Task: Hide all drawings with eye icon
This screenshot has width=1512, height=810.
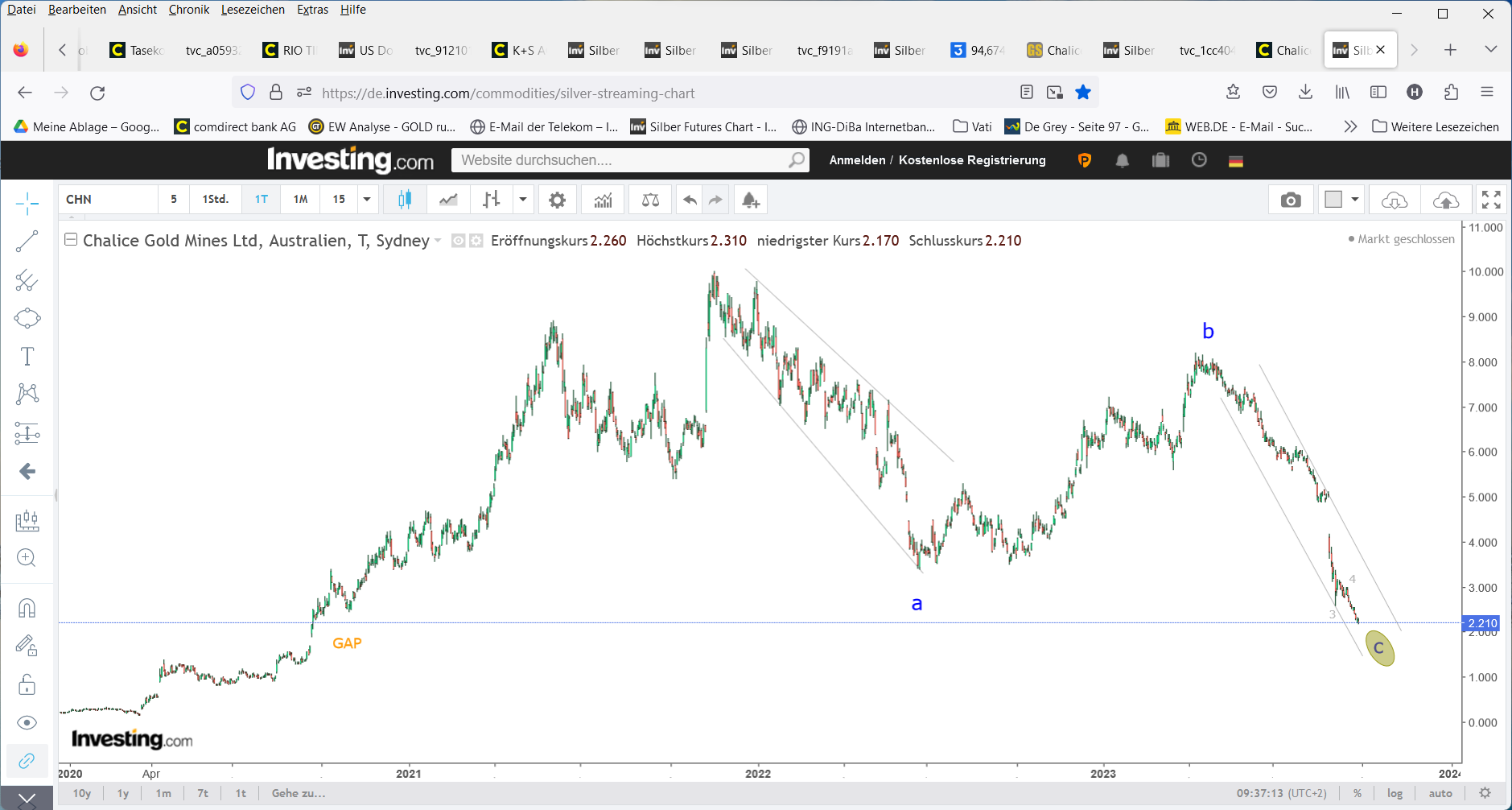Action: click(x=27, y=722)
